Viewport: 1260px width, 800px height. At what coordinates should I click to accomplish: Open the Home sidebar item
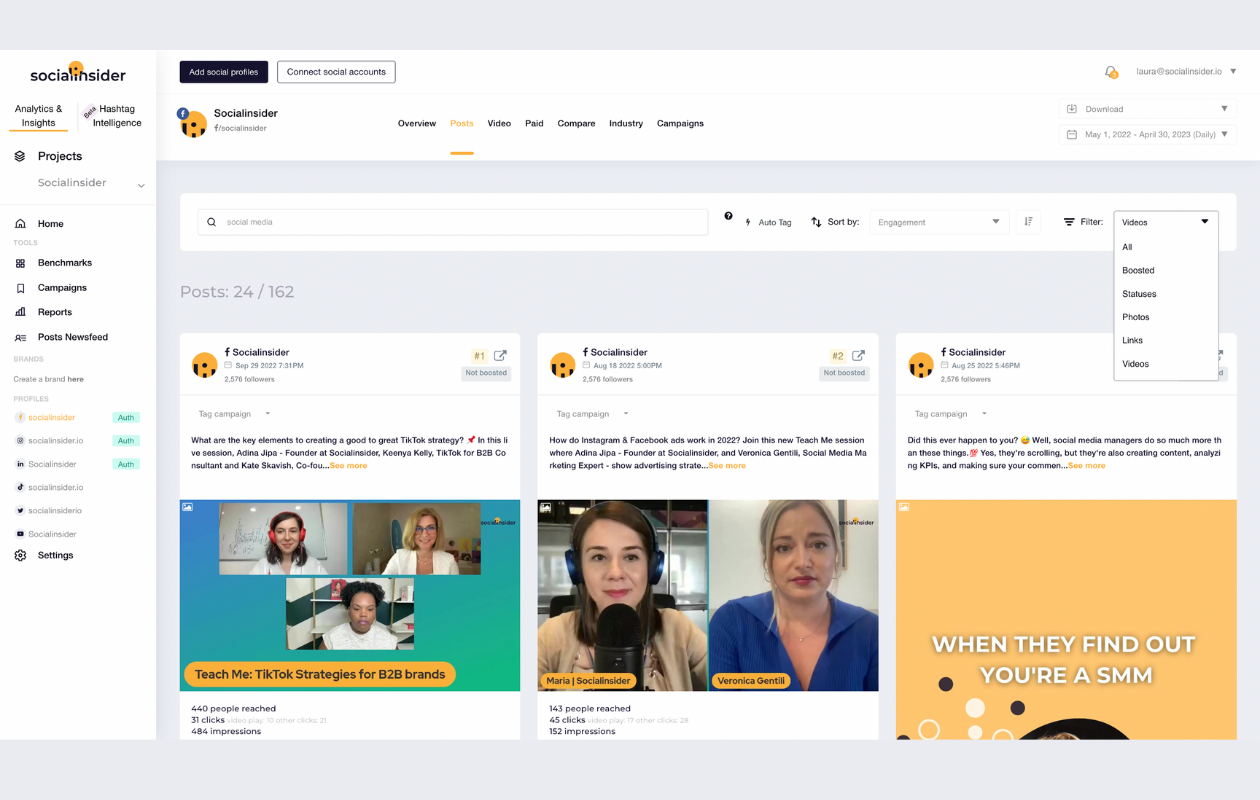[50, 224]
